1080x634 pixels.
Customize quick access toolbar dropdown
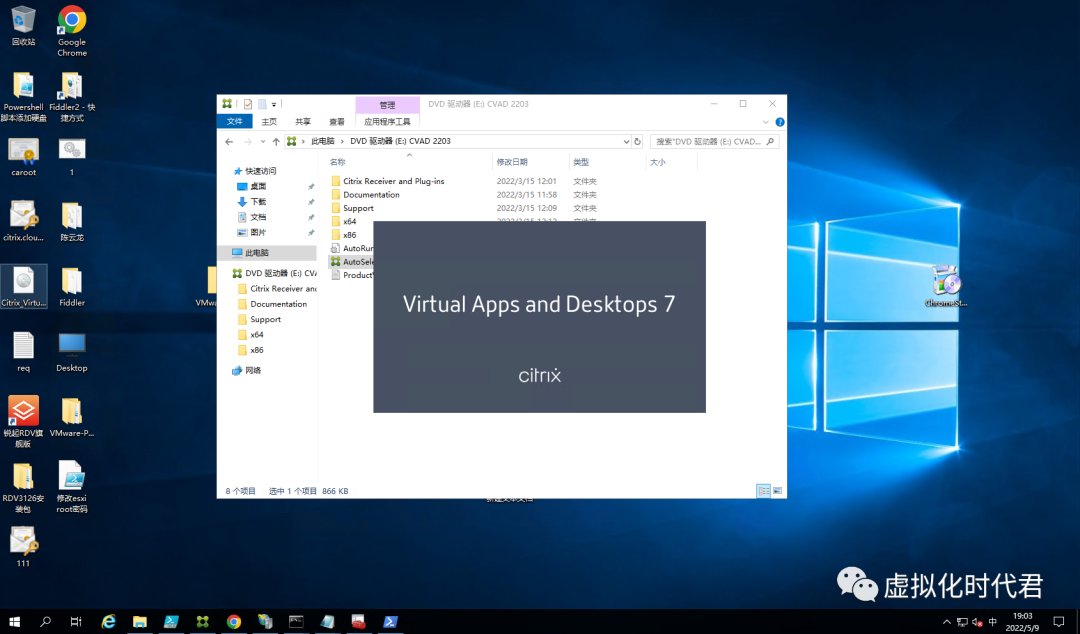click(x=273, y=104)
